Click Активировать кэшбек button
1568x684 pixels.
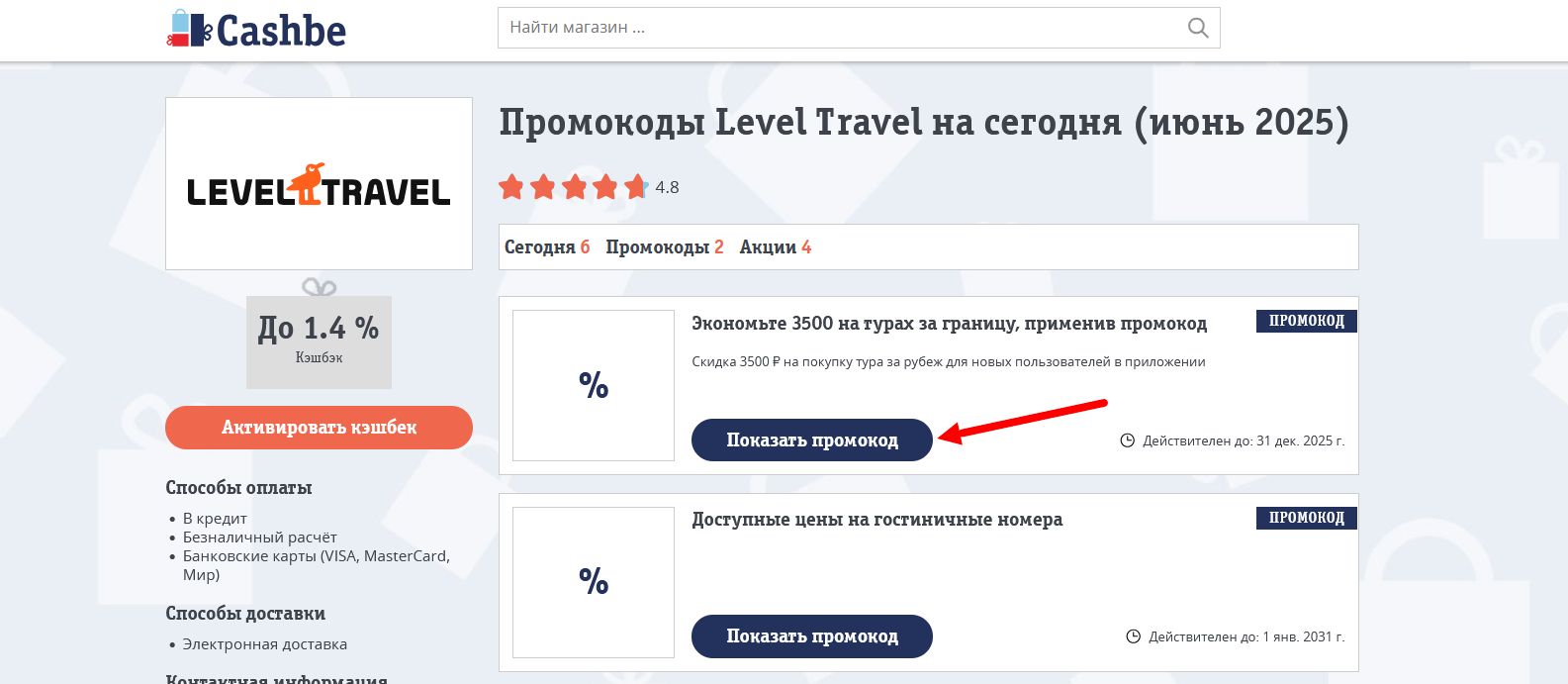[319, 428]
